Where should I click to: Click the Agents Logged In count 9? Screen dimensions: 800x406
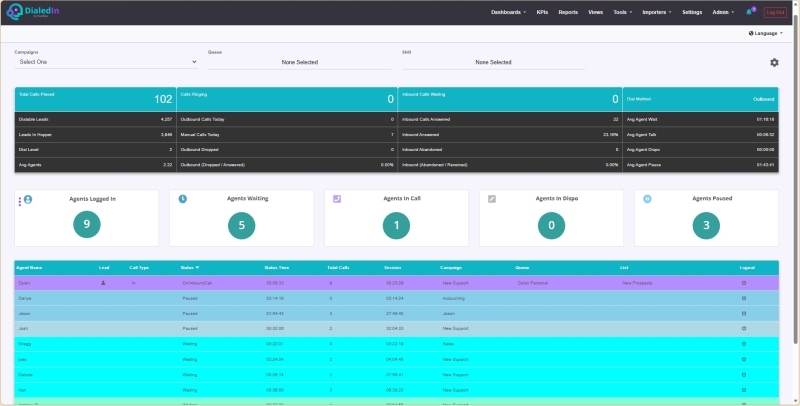87,224
